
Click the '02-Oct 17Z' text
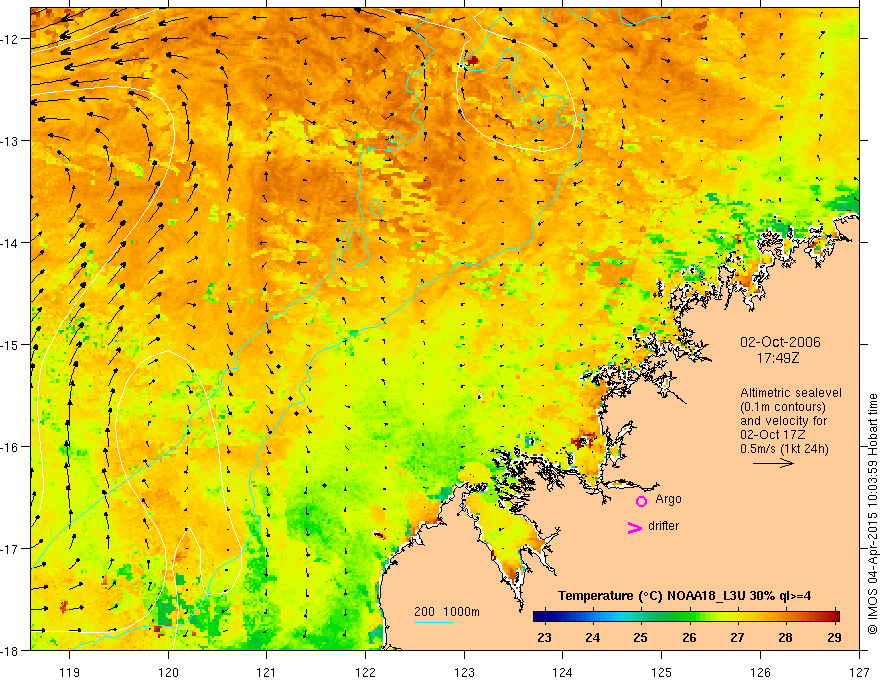tap(772, 435)
